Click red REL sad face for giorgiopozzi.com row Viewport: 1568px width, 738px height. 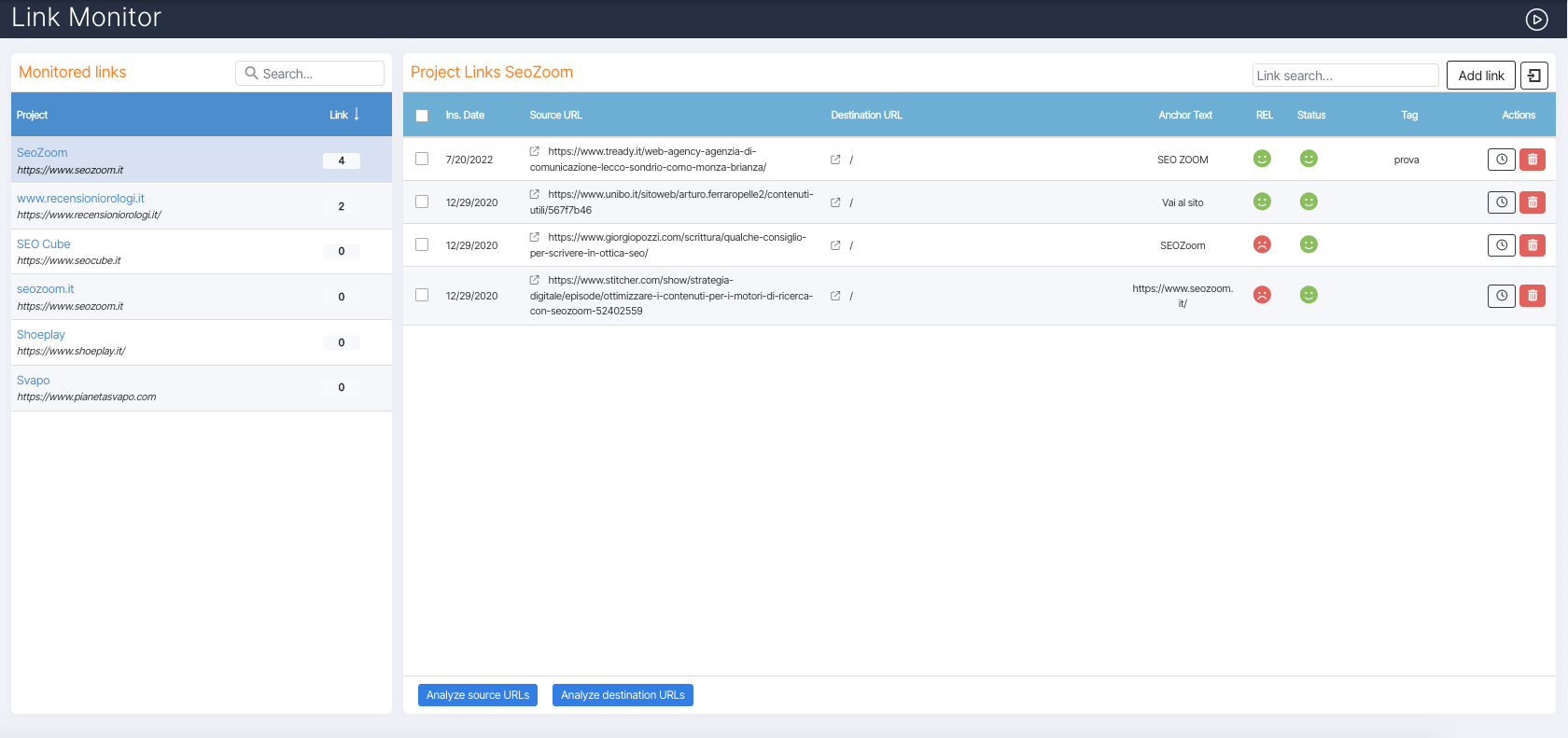pos(1262,244)
